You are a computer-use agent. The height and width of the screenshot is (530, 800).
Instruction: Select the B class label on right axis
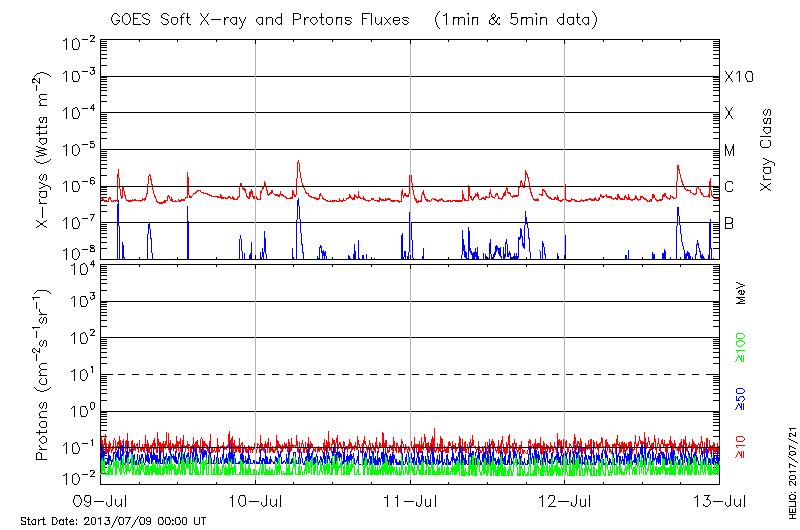729,223
